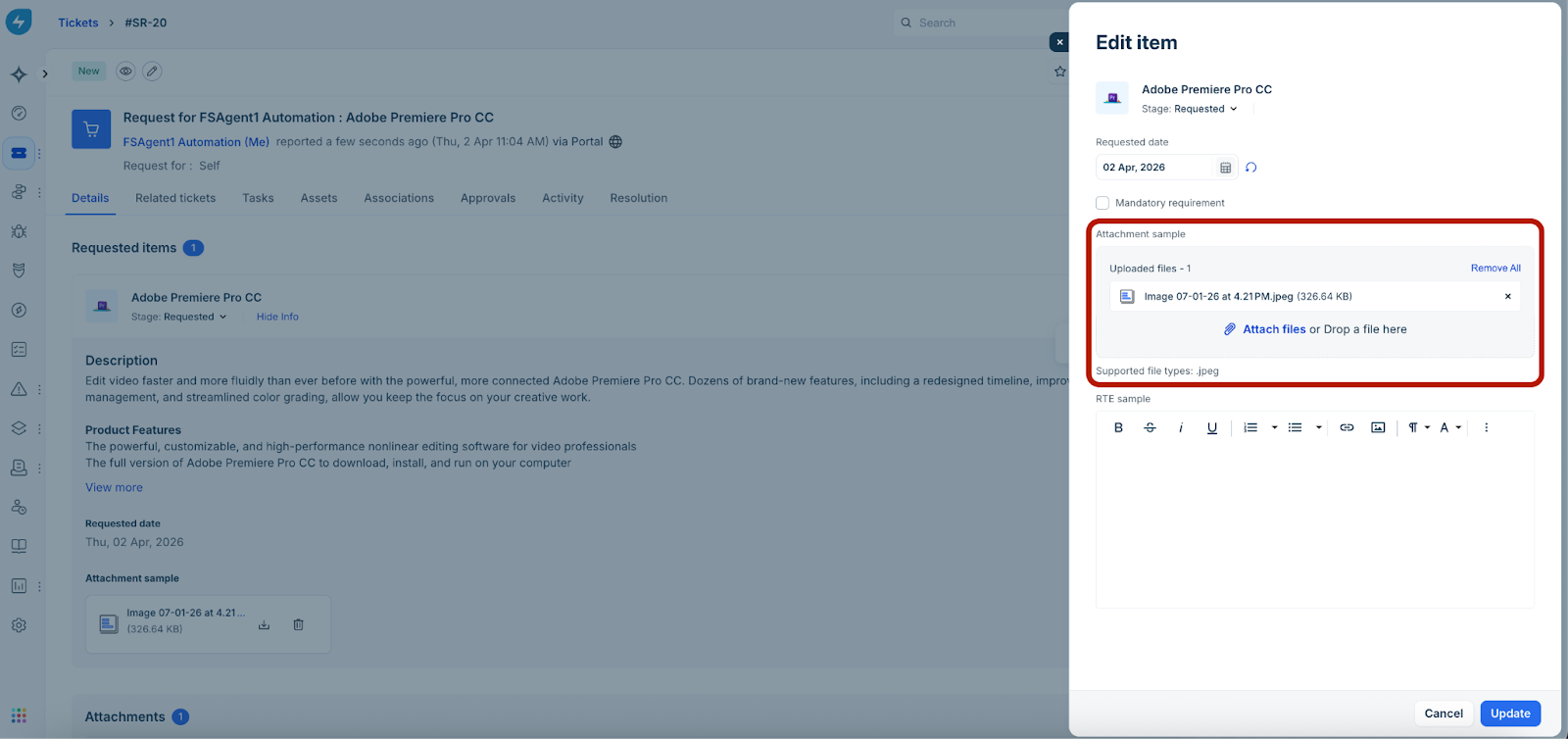
Task: Switch to the Resolution tab
Action: tap(639, 198)
